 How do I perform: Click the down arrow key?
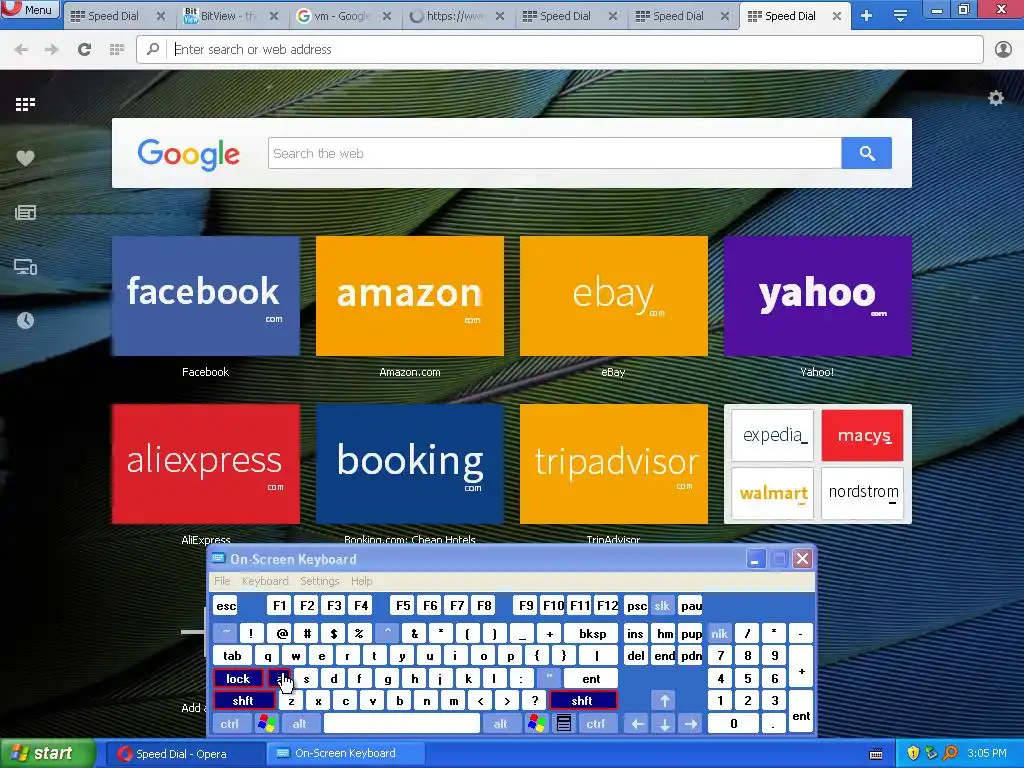point(664,724)
